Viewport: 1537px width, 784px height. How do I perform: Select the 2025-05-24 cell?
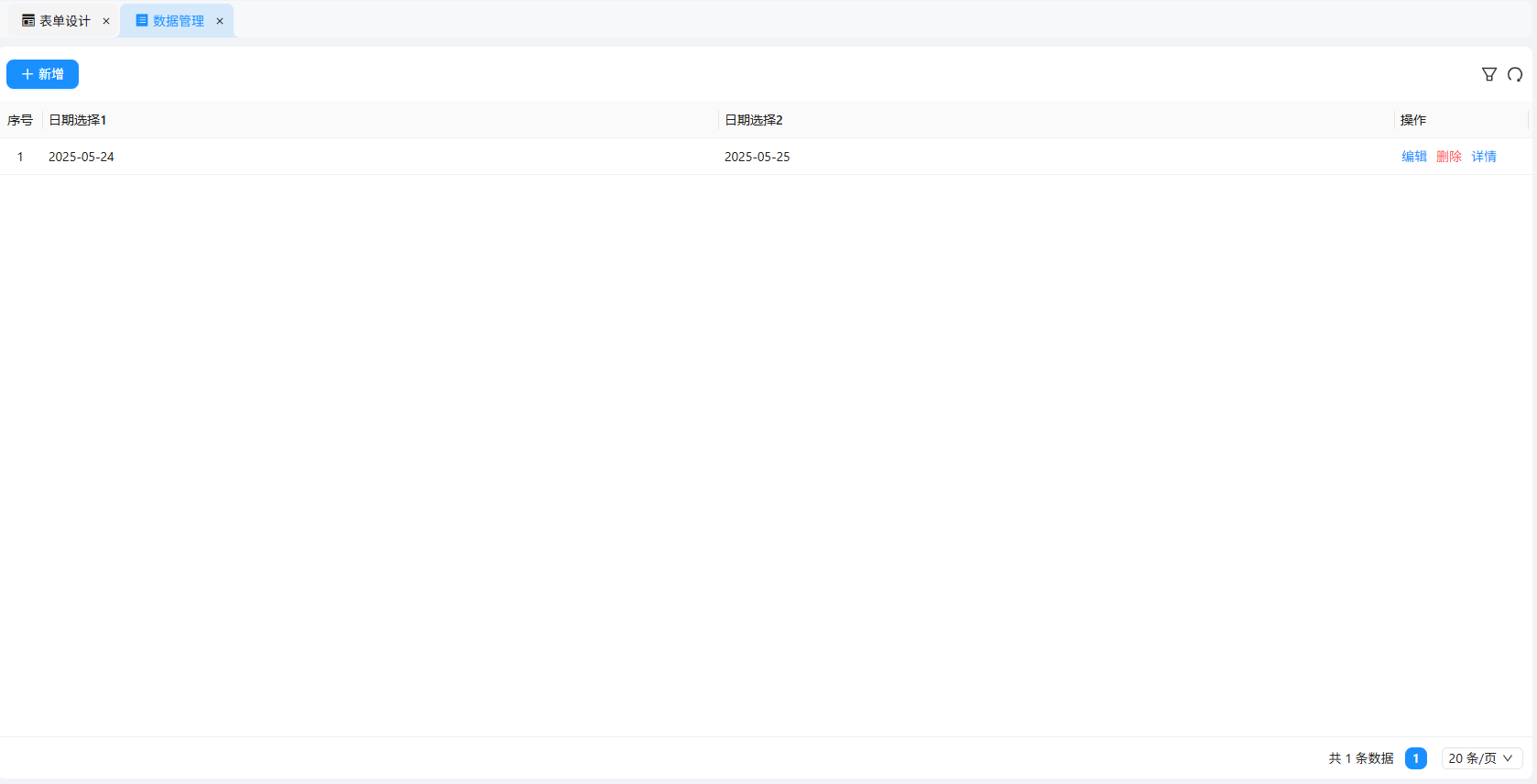click(380, 157)
